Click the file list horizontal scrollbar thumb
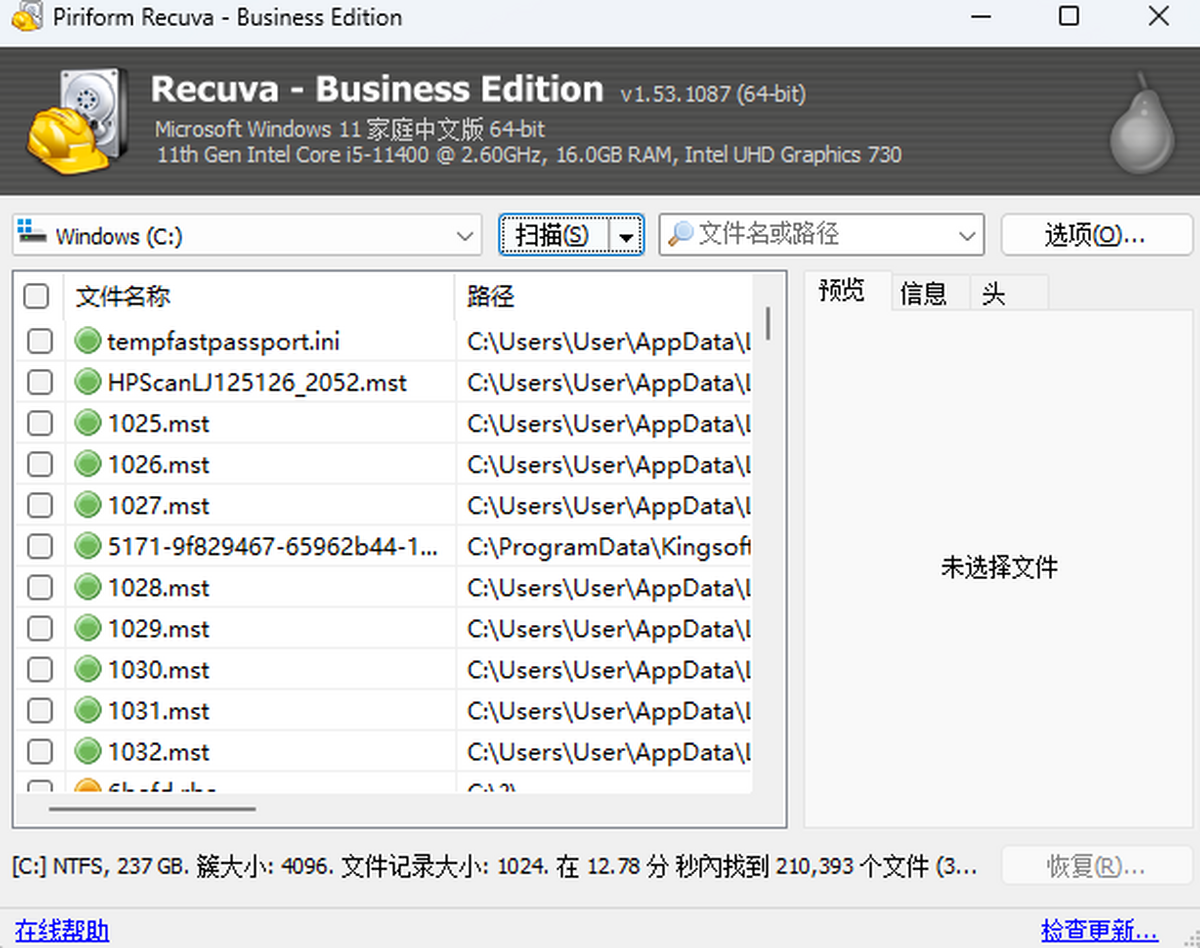This screenshot has height=948, width=1200. tap(151, 808)
